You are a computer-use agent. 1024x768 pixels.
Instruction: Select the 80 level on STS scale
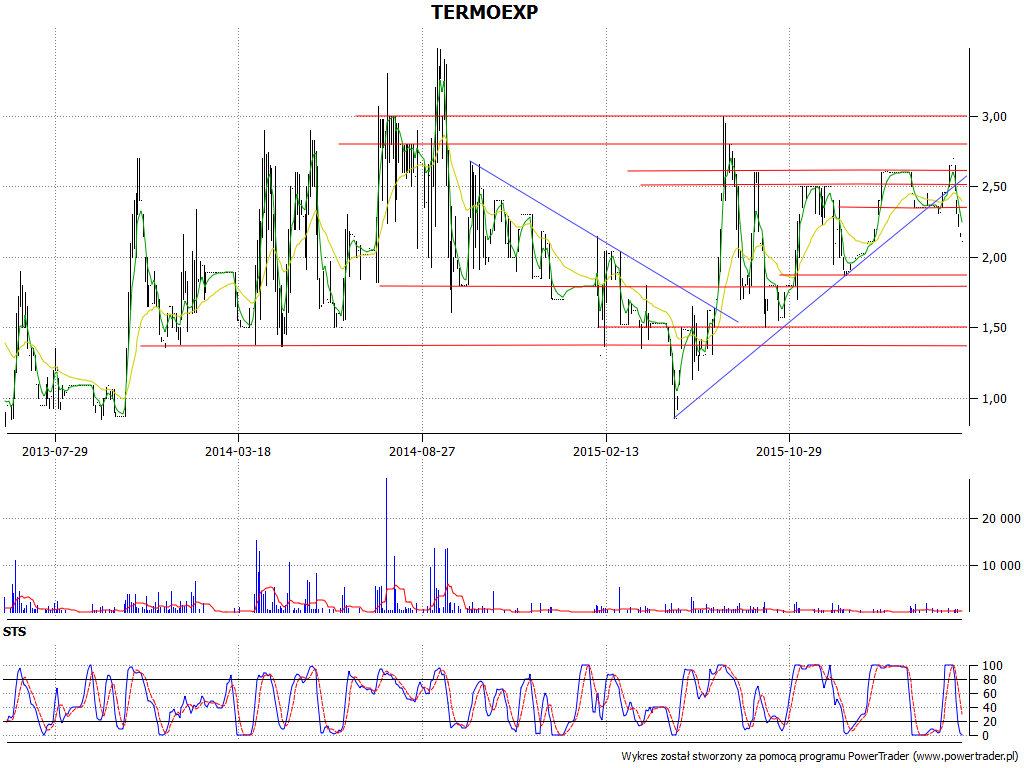click(x=991, y=680)
